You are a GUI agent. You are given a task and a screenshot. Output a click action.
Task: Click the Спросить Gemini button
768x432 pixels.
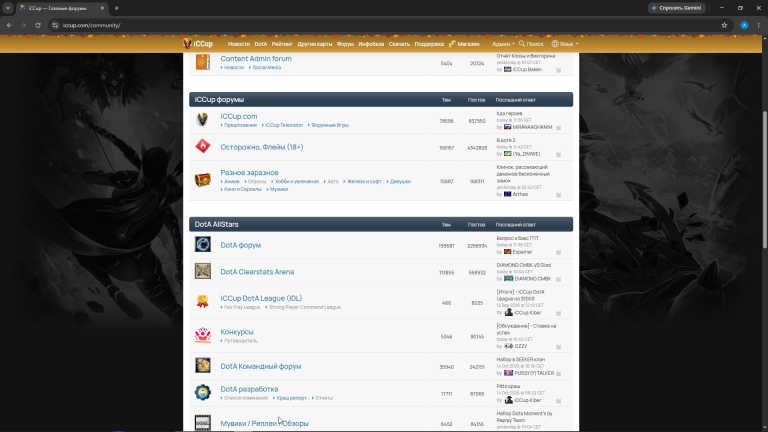coord(677,8)
